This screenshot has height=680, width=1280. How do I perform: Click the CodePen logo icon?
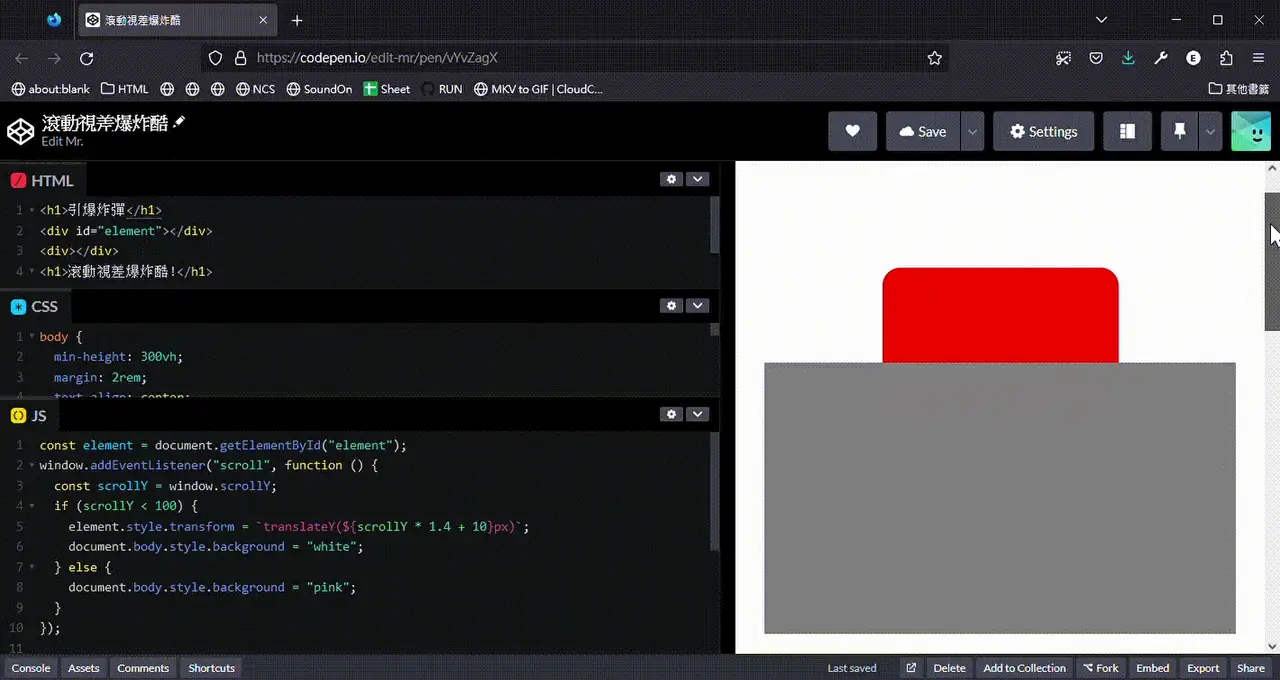coord(21,131)
